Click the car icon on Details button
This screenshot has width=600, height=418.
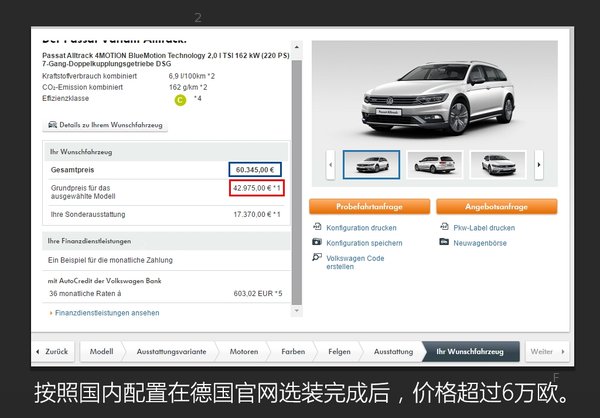[52, 125]
